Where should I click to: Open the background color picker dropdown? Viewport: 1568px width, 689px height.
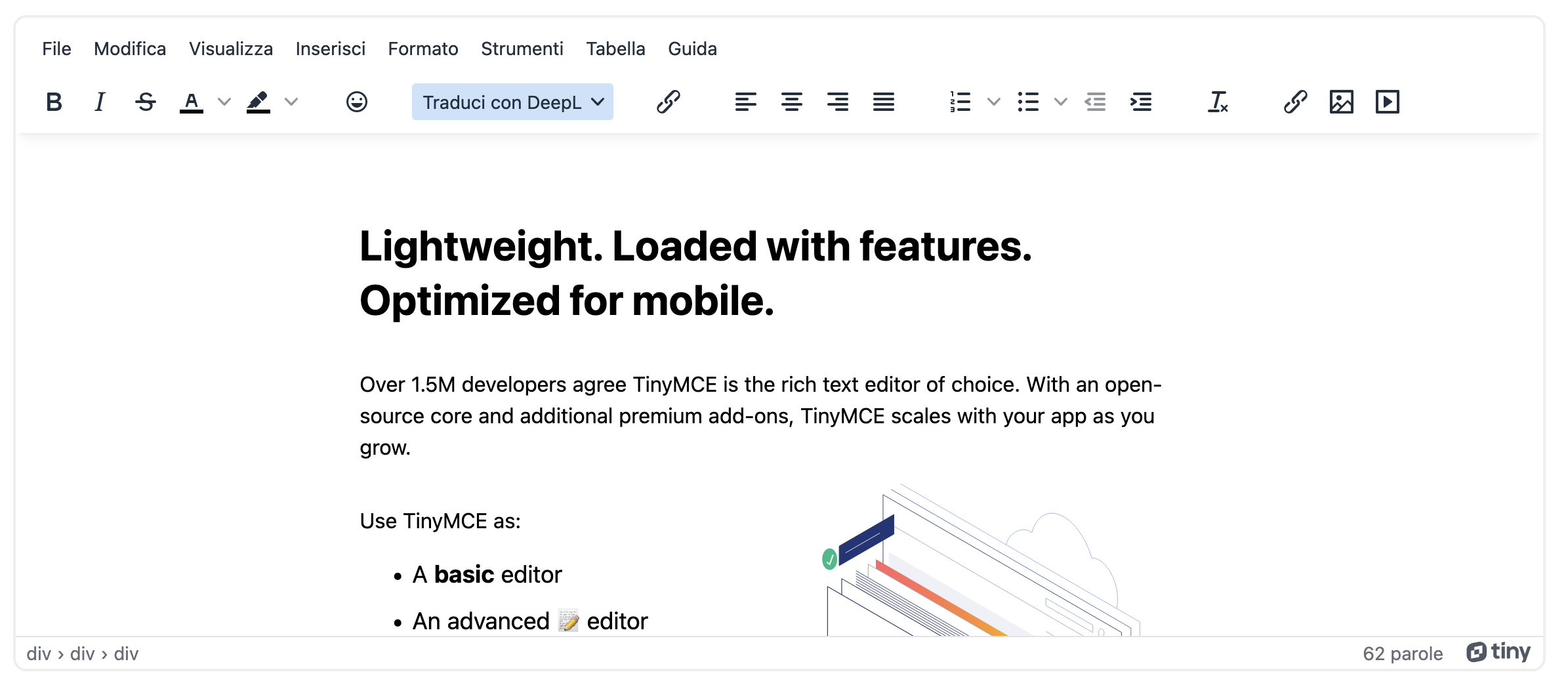(291, 102)
